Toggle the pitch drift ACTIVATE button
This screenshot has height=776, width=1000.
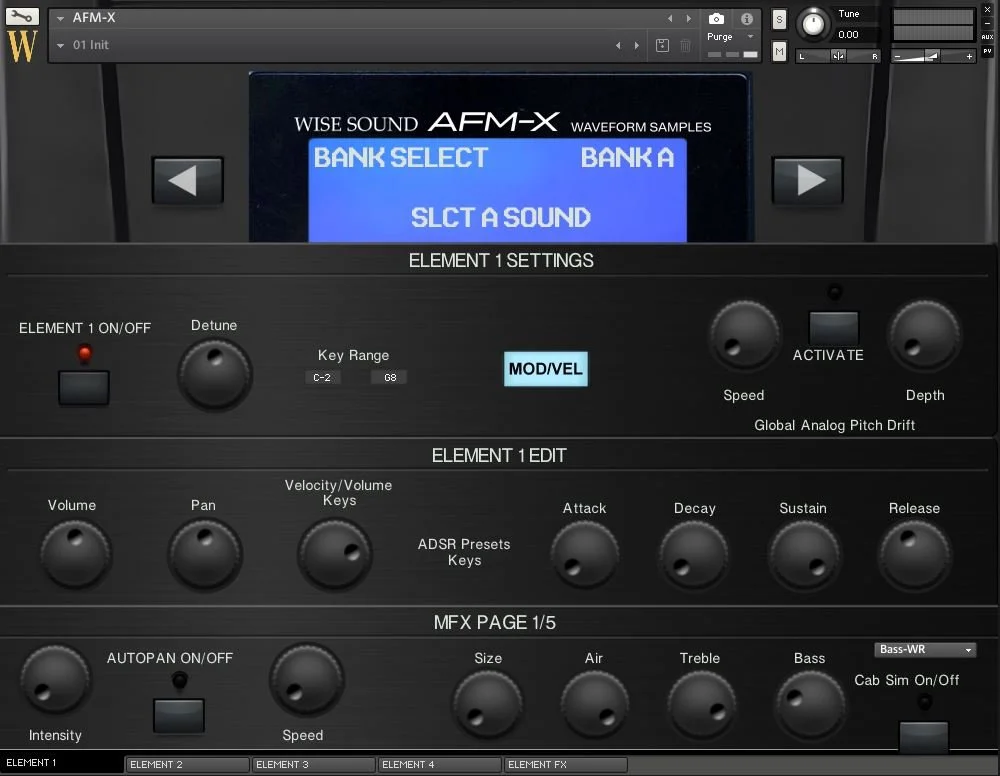pyautogui.click(x=834, y=327)
